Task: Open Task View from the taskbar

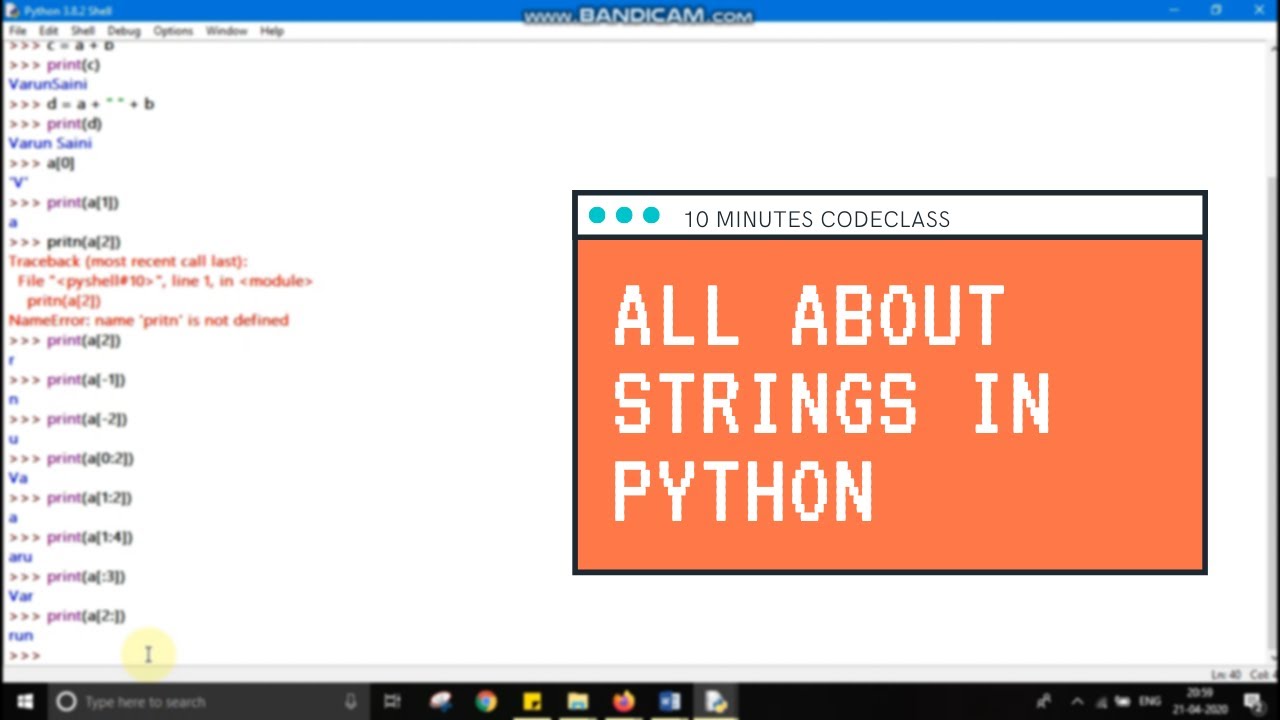Action: click(x=393, y=702)
